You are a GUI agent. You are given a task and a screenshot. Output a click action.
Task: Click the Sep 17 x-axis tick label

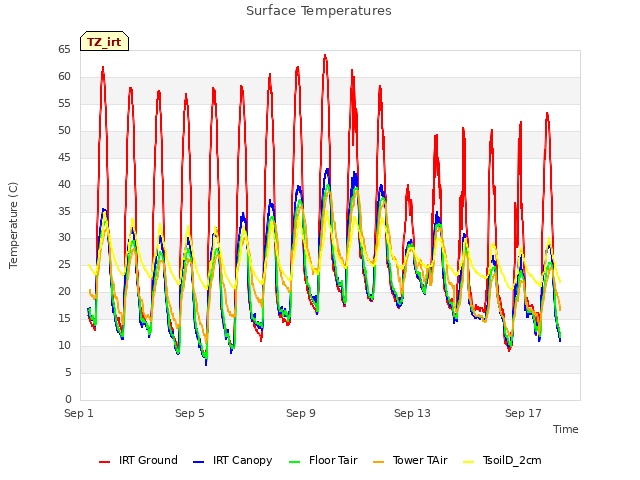pyautogui.click(x=523, y=413)
